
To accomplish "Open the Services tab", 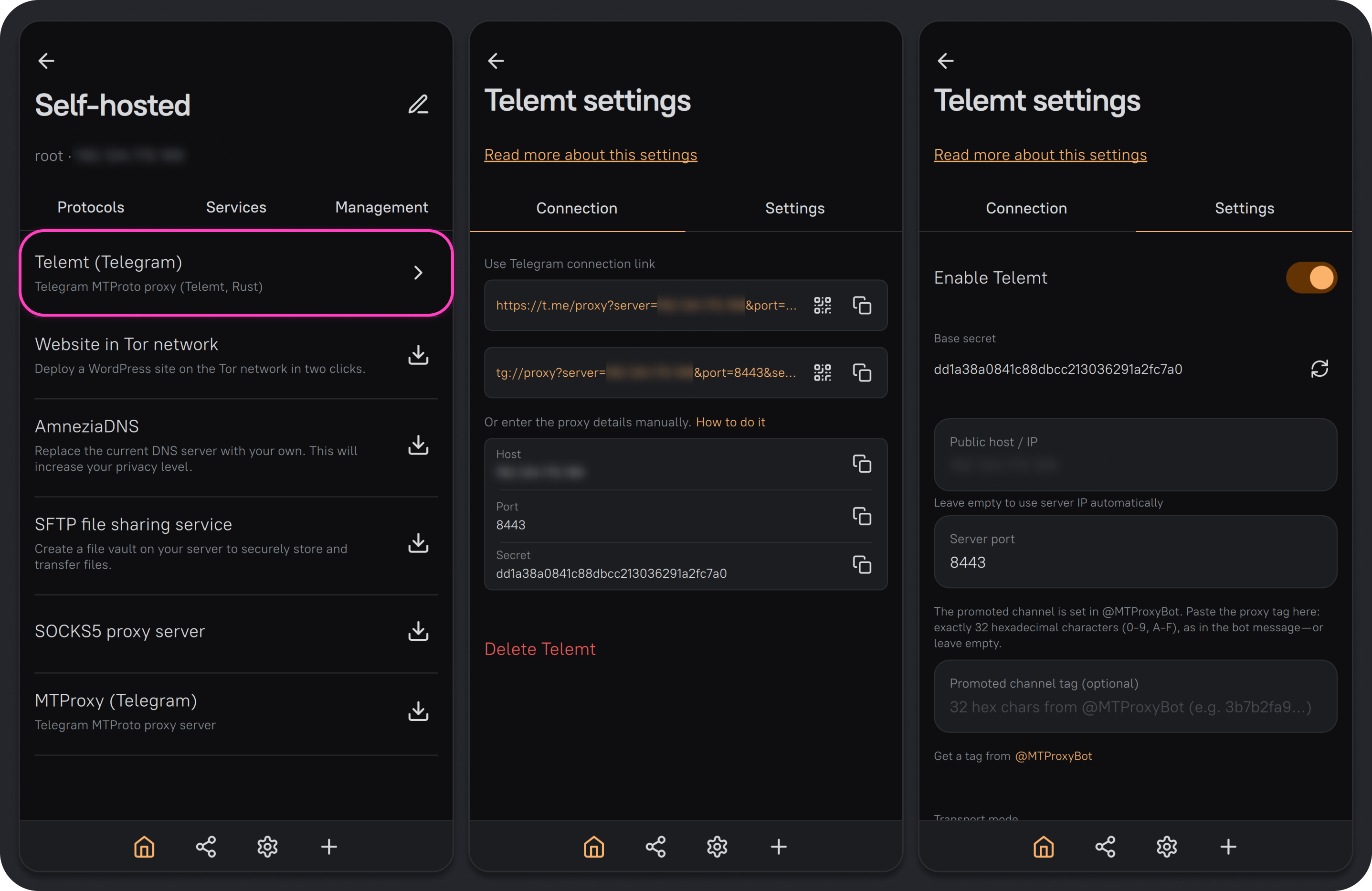I will click(x=236, y=207).
